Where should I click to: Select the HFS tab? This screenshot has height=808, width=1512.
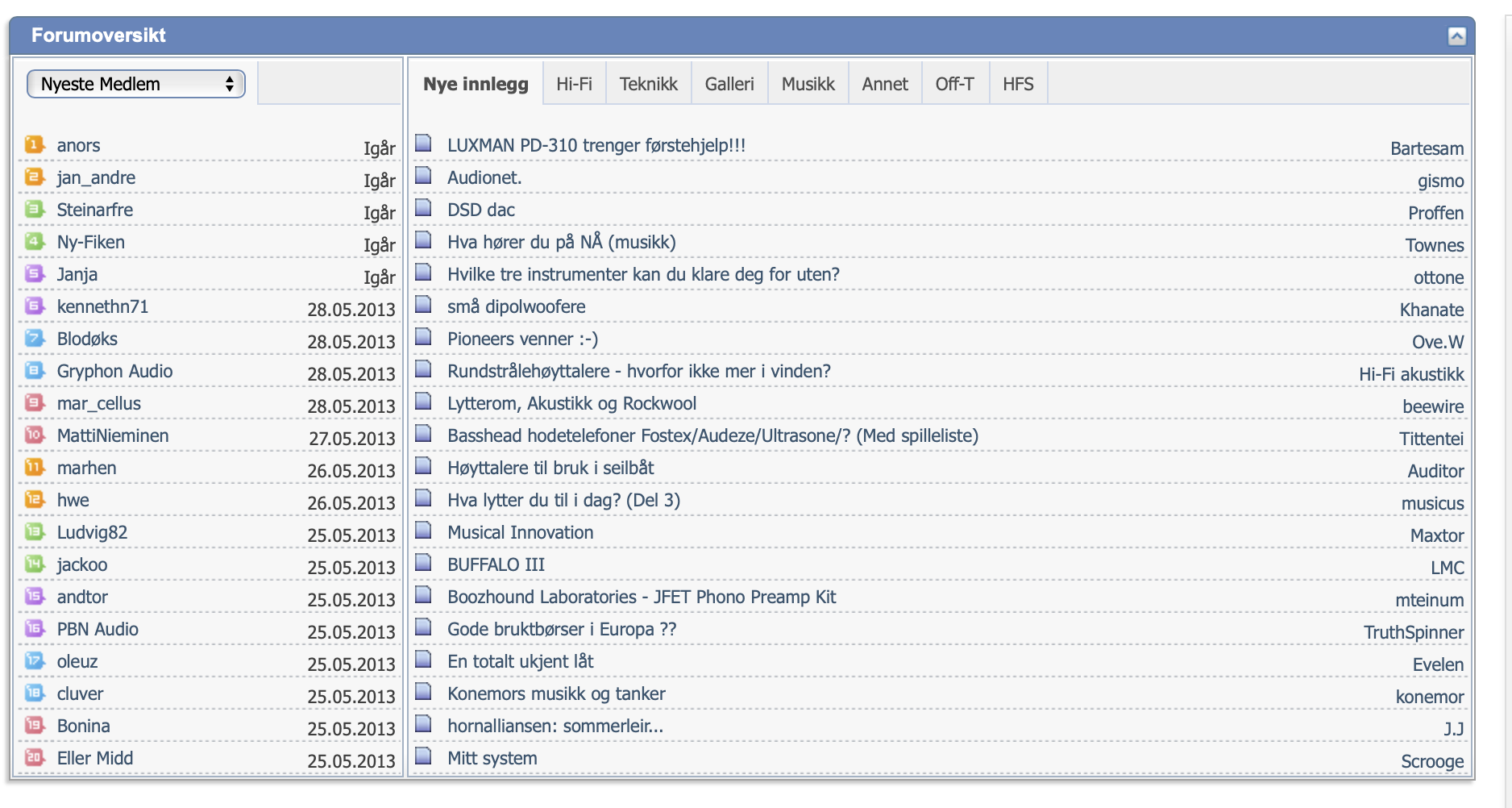(1018, 84)
